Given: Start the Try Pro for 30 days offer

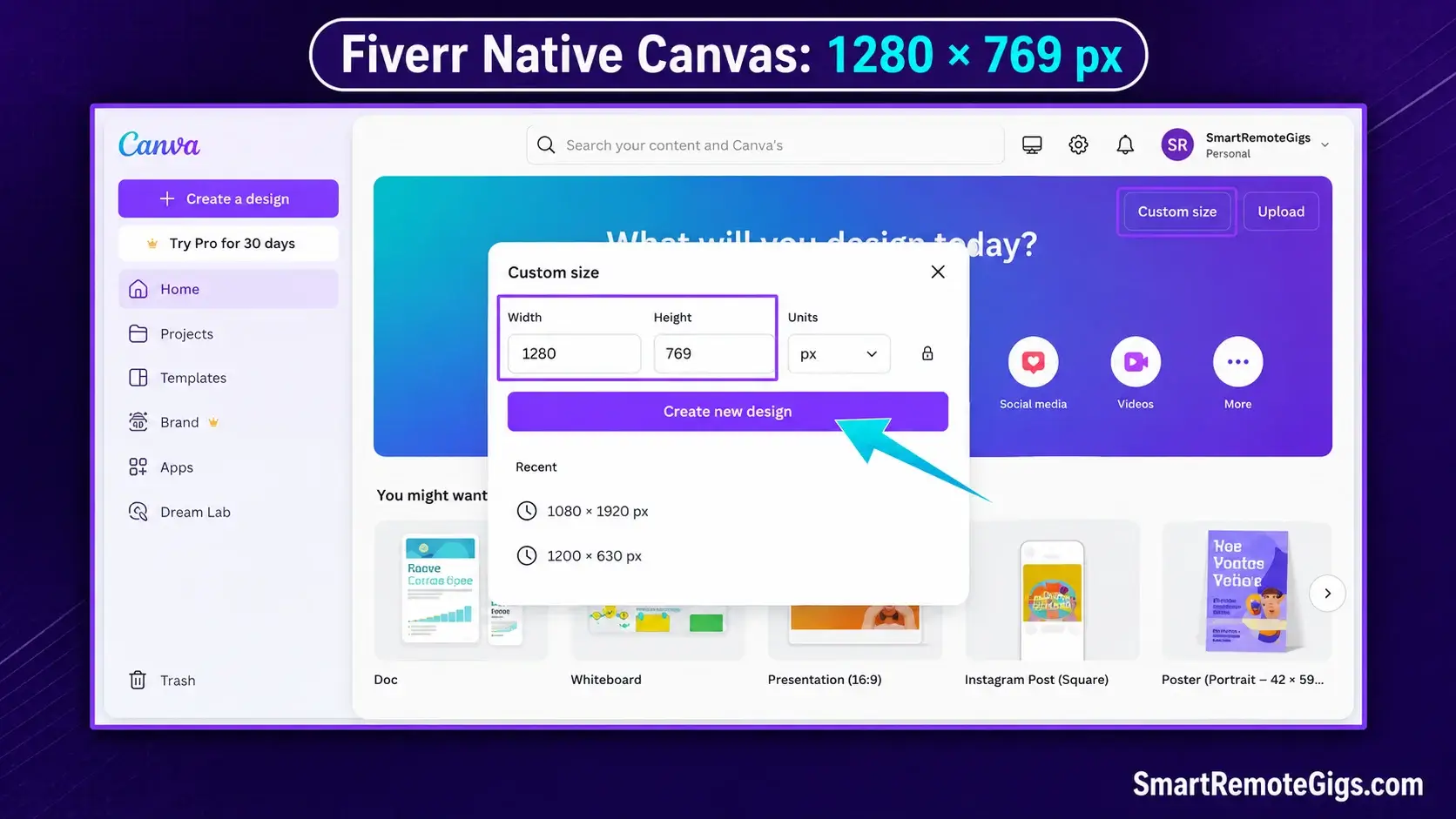Looking at the screenshot, I should click(x=228, y=244).
